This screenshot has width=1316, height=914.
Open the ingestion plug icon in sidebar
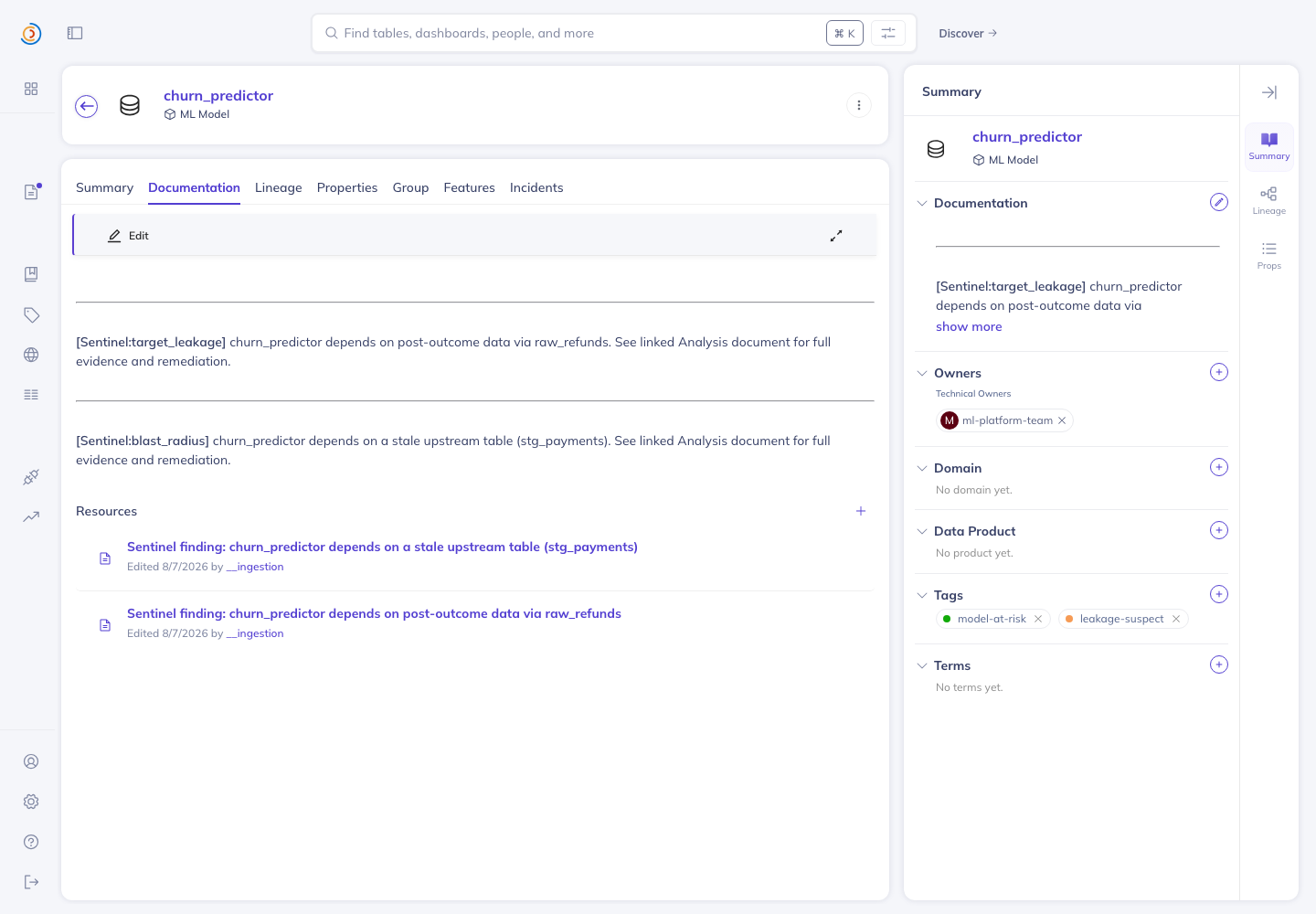(x=31, y=477)
